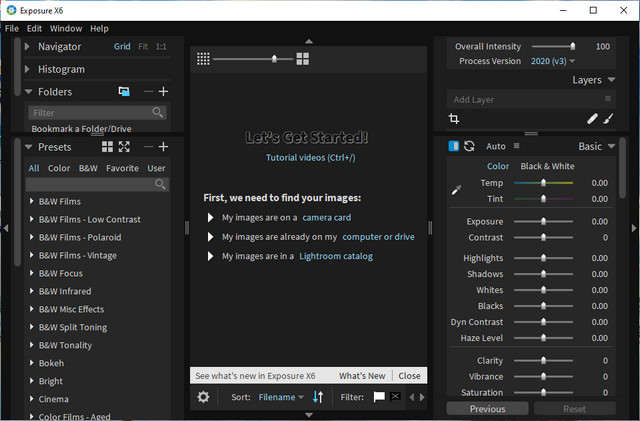This screenshot has height=421, width=640.
Task: Click the reset arrows icon beside Auto
Action: pyautogui.click(x=469, y=146)
